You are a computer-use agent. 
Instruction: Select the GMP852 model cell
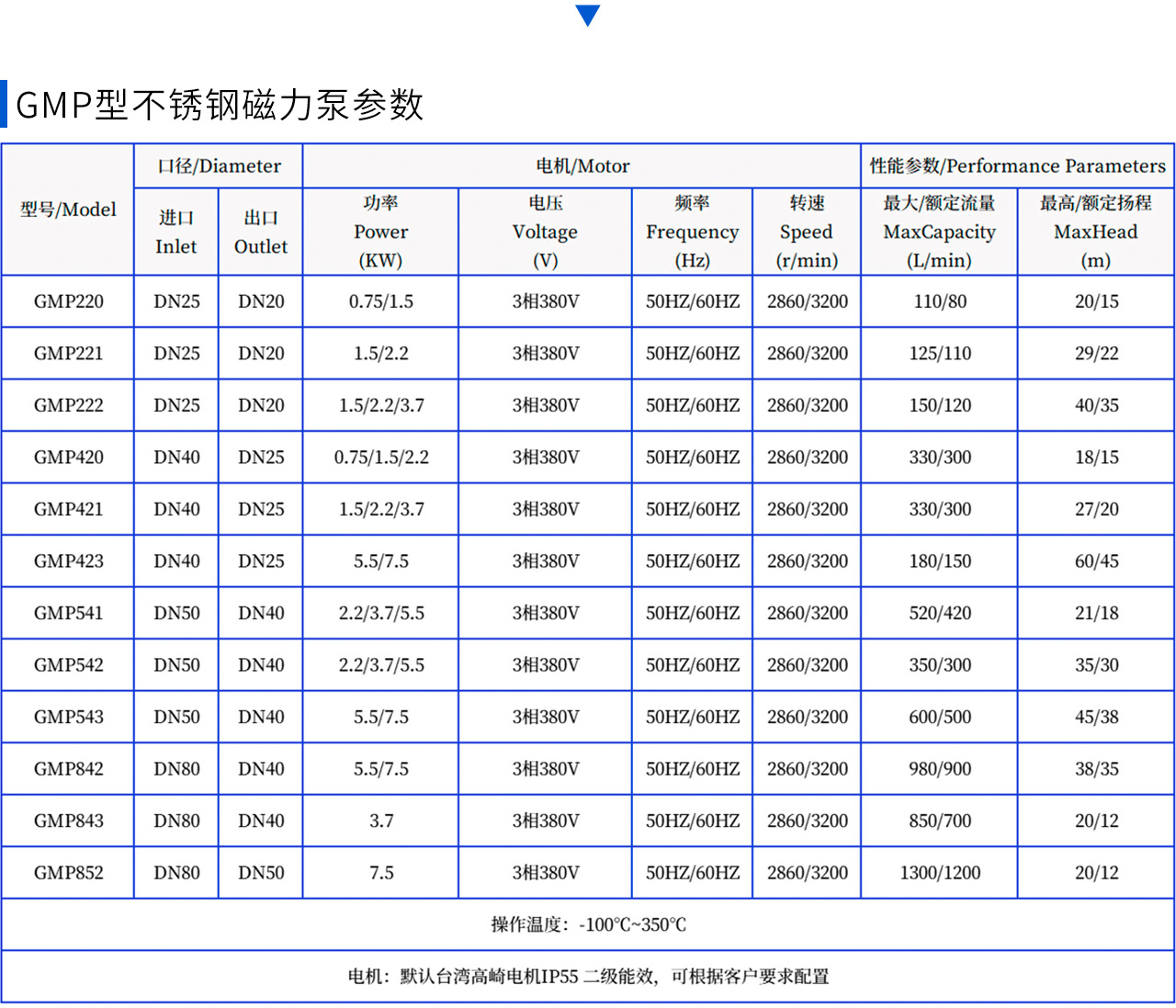pyautogui.click(x=69, y=873)
